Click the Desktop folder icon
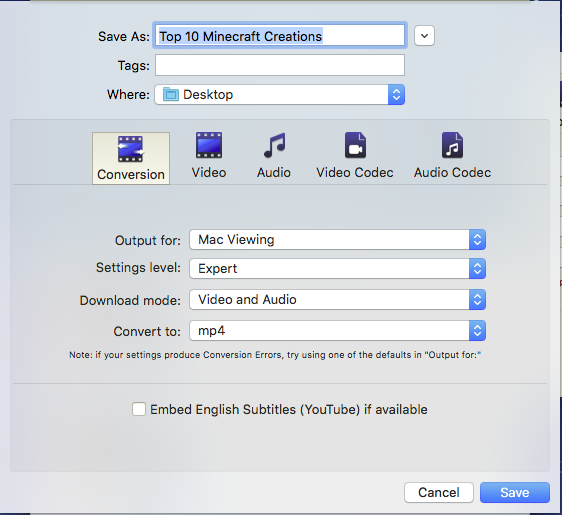This screenshot has height=515, width=562. tap(171, 95)
